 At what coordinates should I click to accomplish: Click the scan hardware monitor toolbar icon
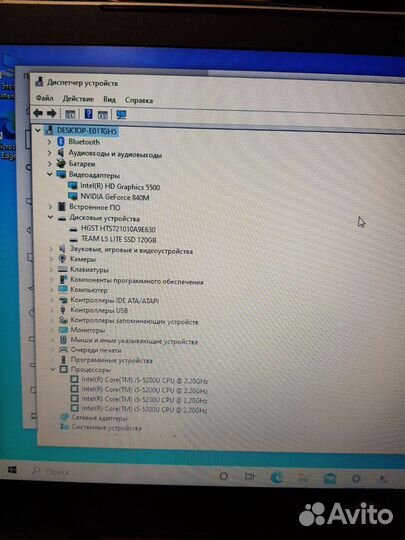tap(121, 115)
